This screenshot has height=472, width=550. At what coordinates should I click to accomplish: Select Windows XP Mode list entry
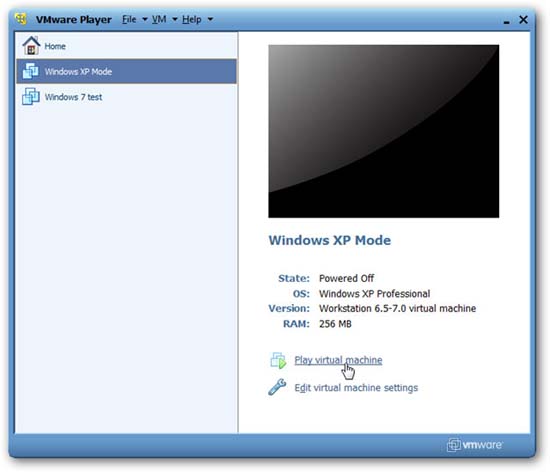[x=127, y=71]
